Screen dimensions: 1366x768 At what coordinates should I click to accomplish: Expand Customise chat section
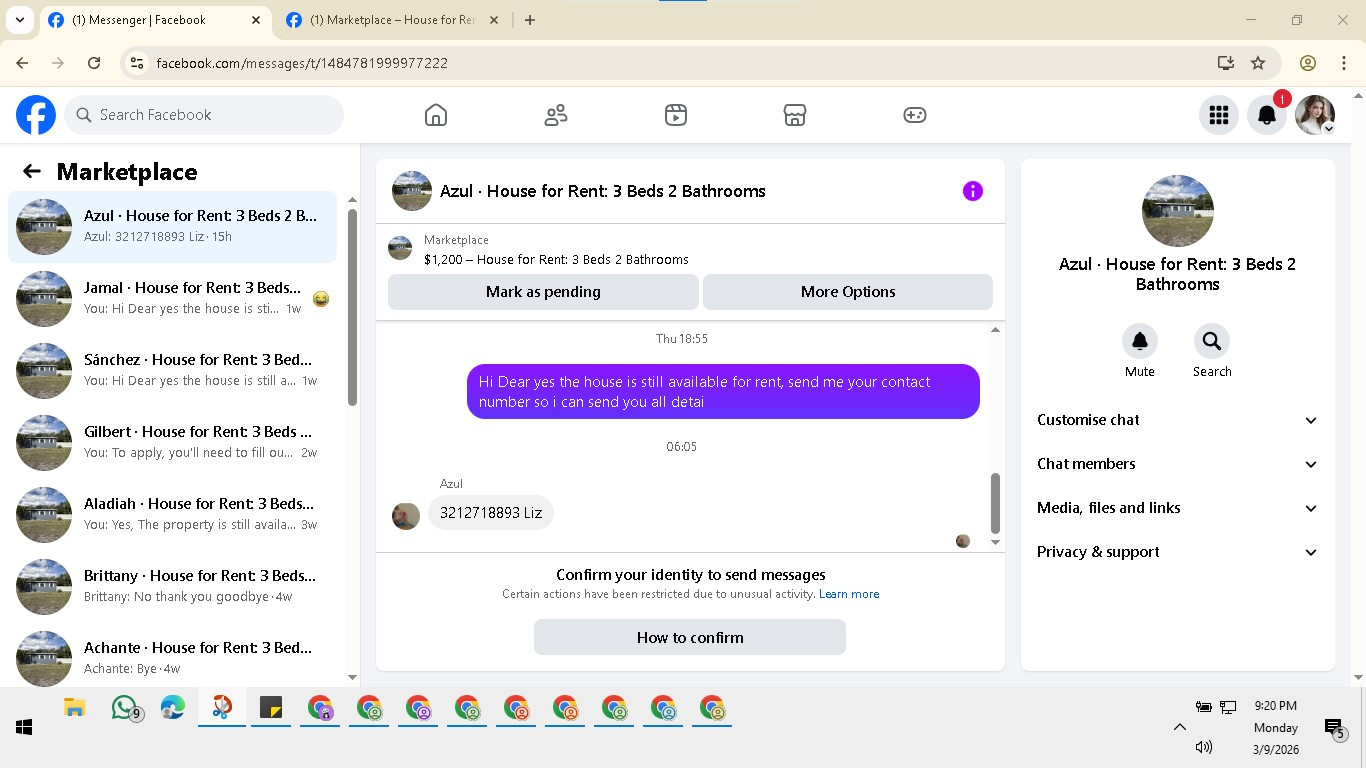[1177, 420]
